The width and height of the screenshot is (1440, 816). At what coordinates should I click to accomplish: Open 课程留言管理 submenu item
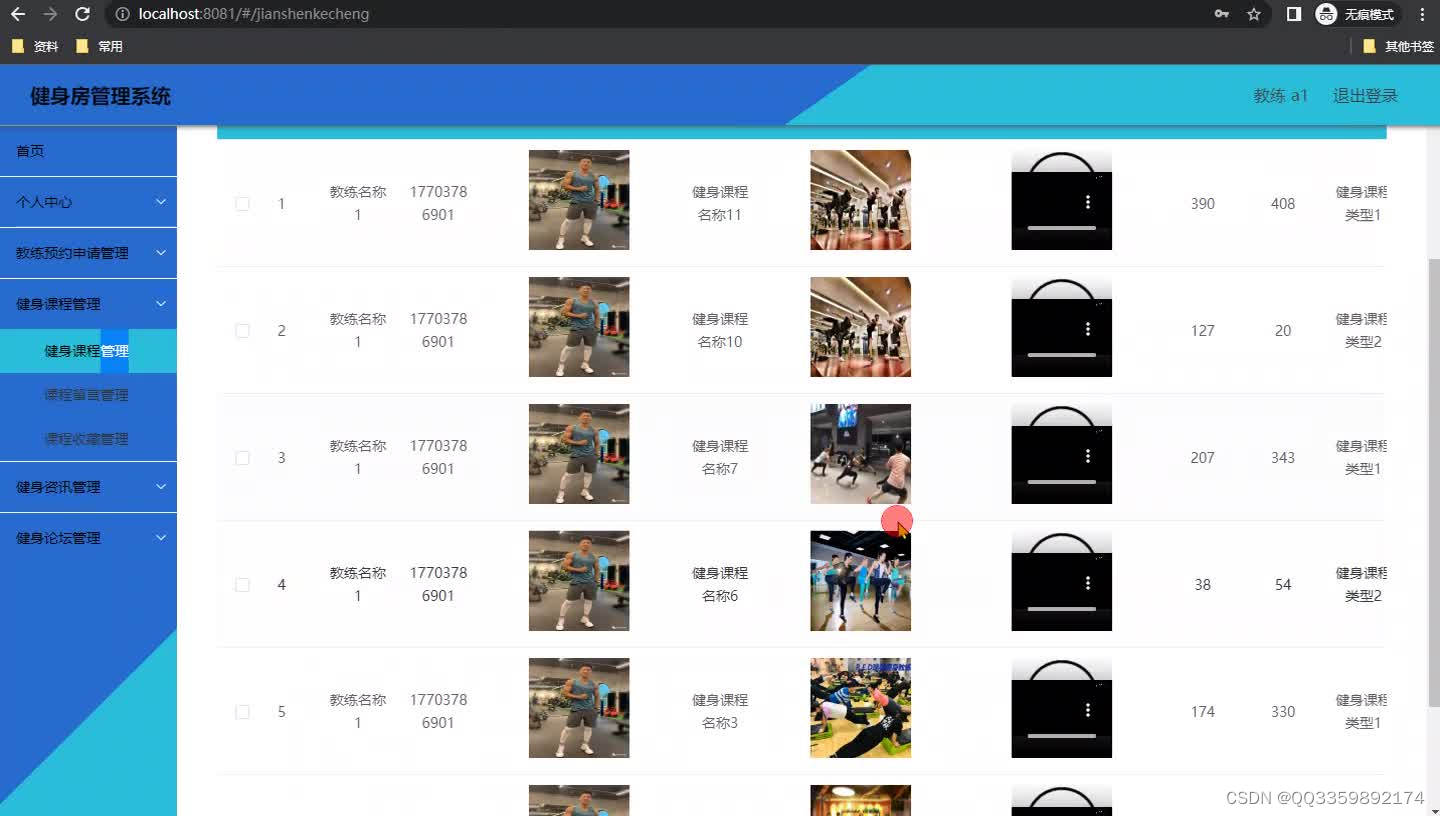click(x=88, y=395)
